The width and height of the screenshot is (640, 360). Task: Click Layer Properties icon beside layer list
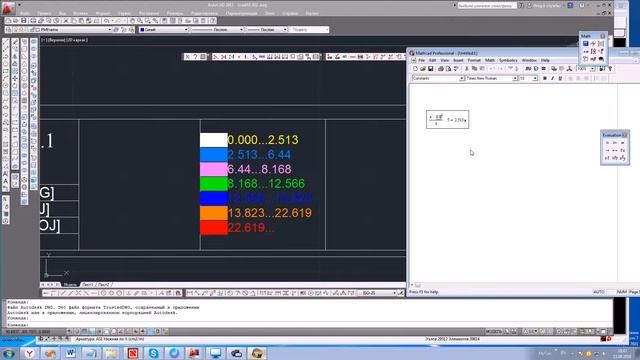8,30
